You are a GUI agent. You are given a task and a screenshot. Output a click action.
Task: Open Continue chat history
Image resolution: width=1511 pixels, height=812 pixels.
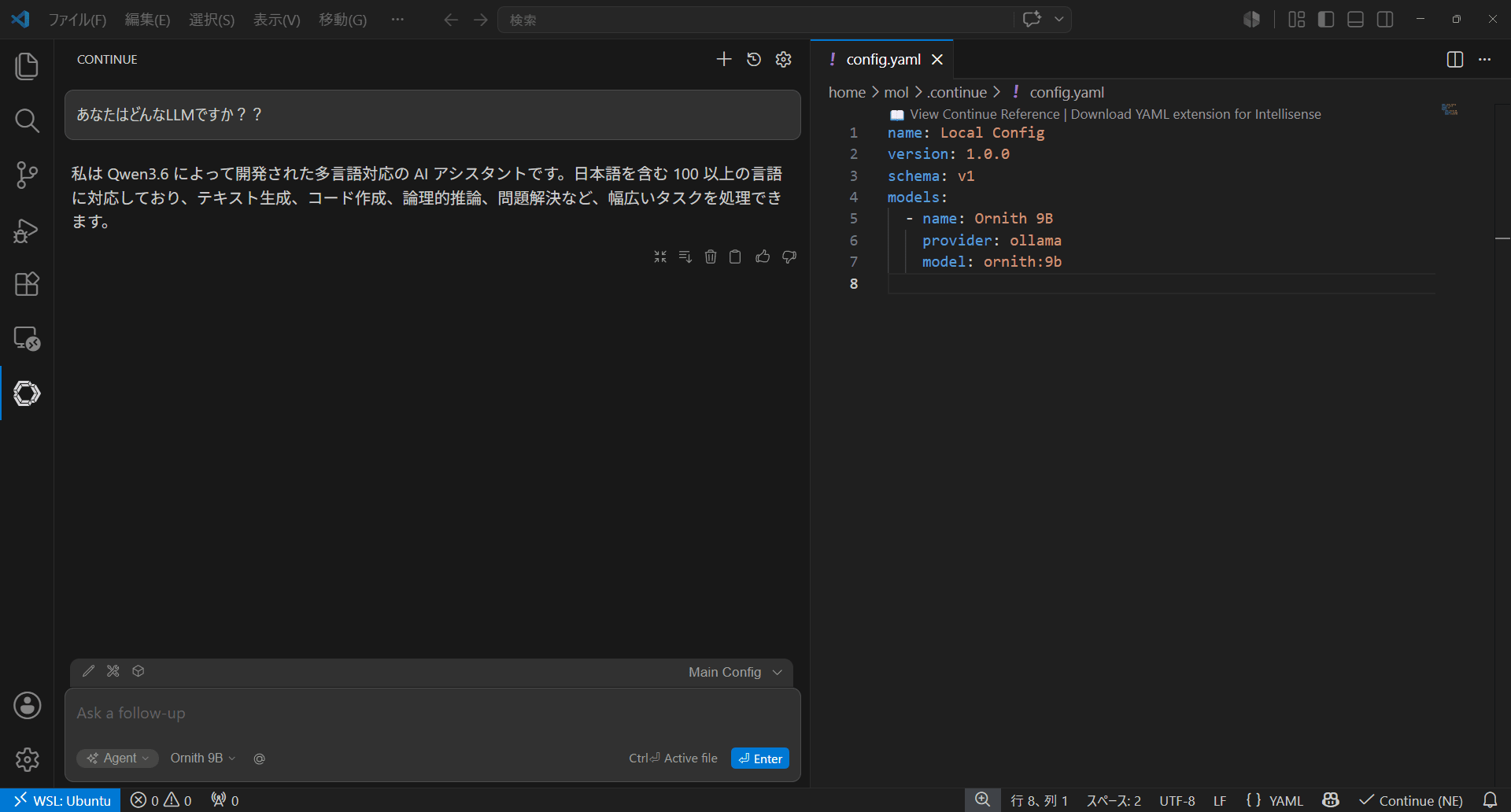tap(754, 59)
